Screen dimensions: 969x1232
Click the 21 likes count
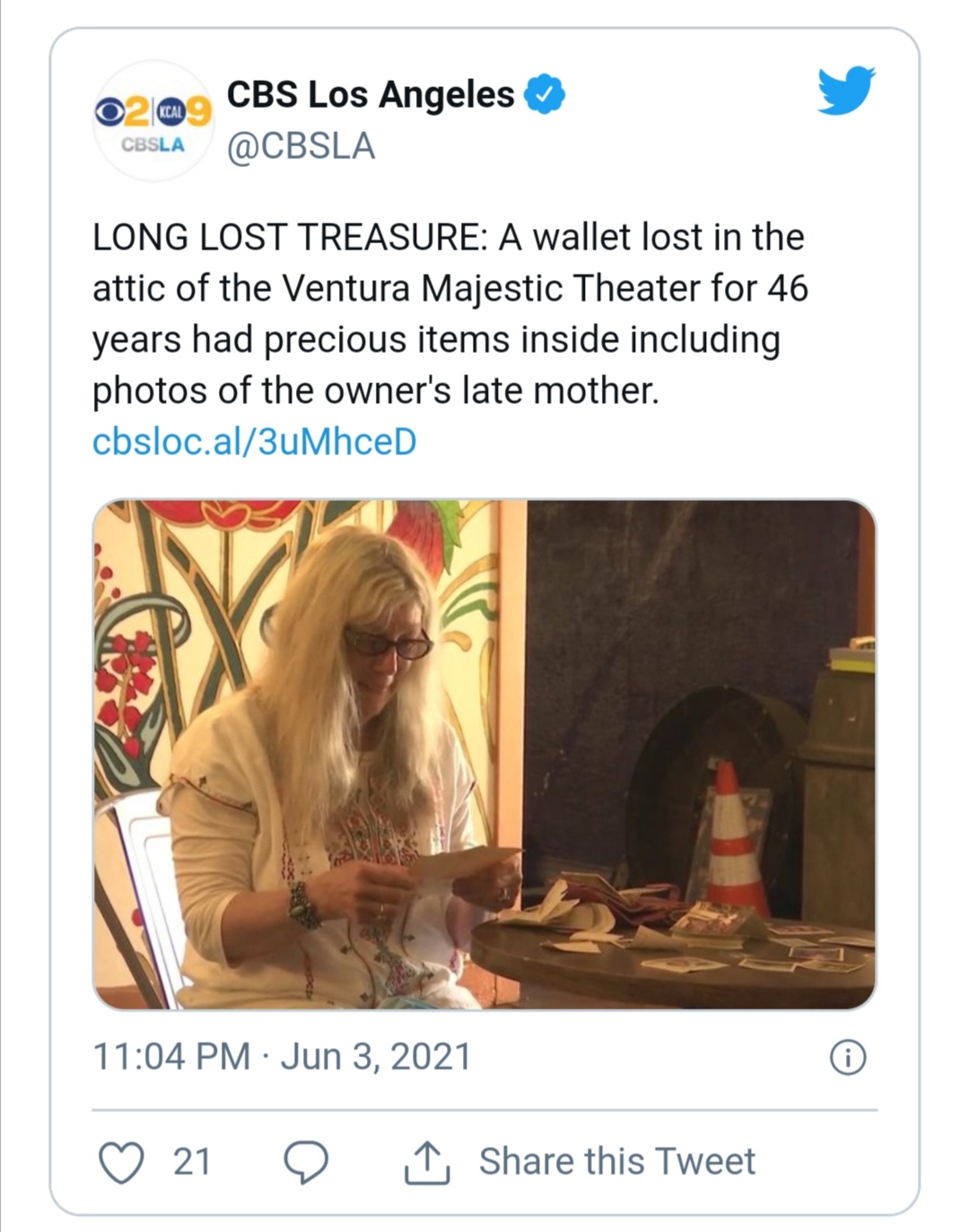pos(191,1162)
